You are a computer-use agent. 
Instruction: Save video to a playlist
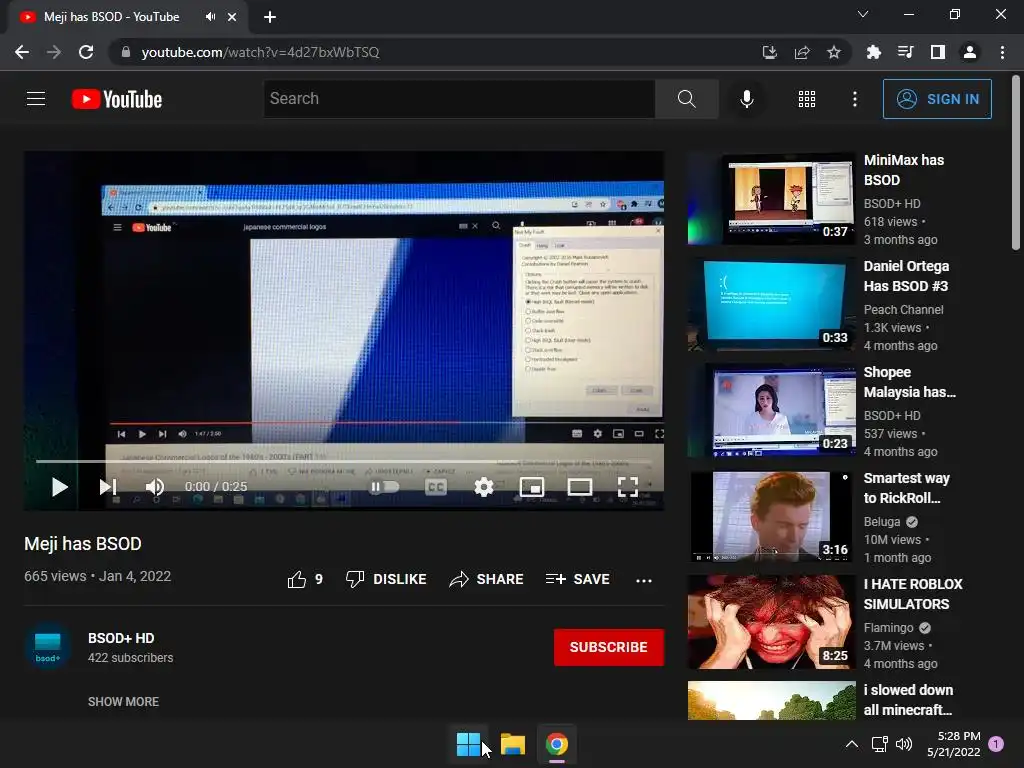[x=578, y=579]
